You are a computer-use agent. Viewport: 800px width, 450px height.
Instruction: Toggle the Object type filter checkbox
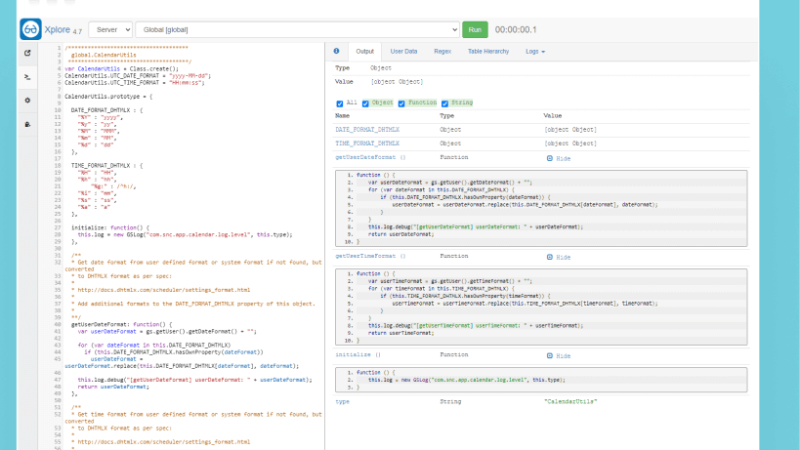coord(365,103)
